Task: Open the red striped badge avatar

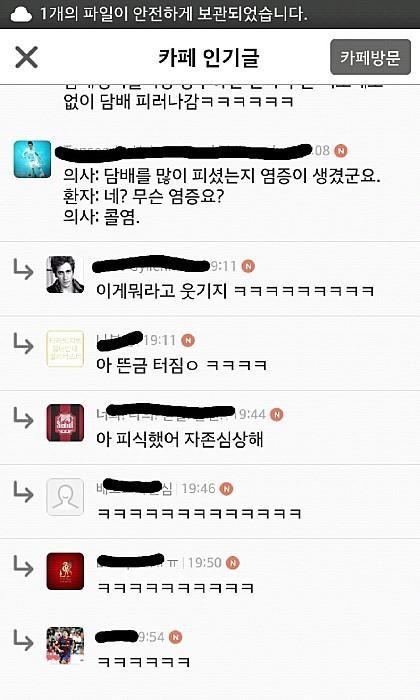Action: tap(65, 423)
